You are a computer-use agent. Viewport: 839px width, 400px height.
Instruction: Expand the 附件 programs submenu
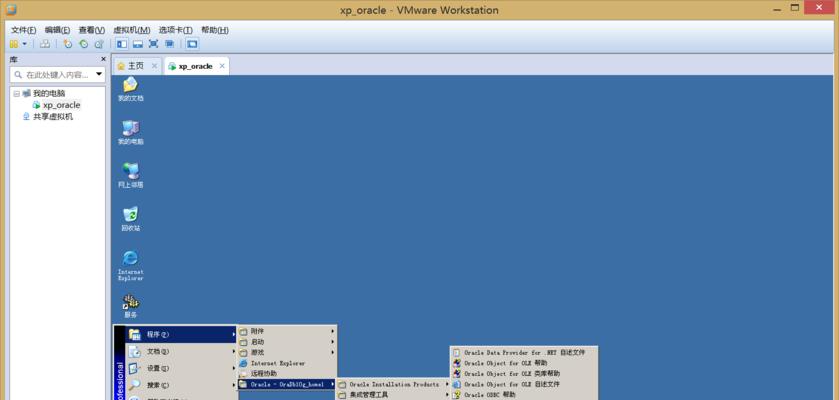(x=287, y=331)
